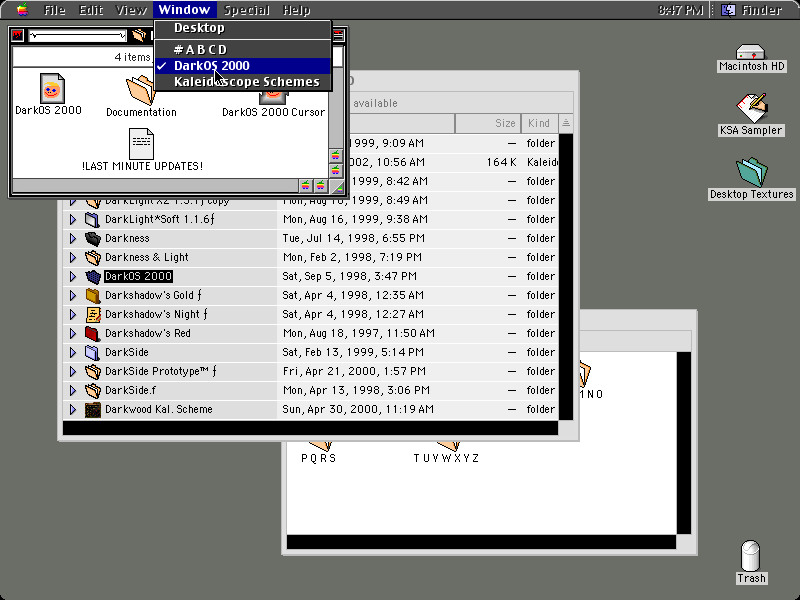Click the rear folder window's vertical scrollbar
Screen dimensions: 800x600
tap(684, 443)
